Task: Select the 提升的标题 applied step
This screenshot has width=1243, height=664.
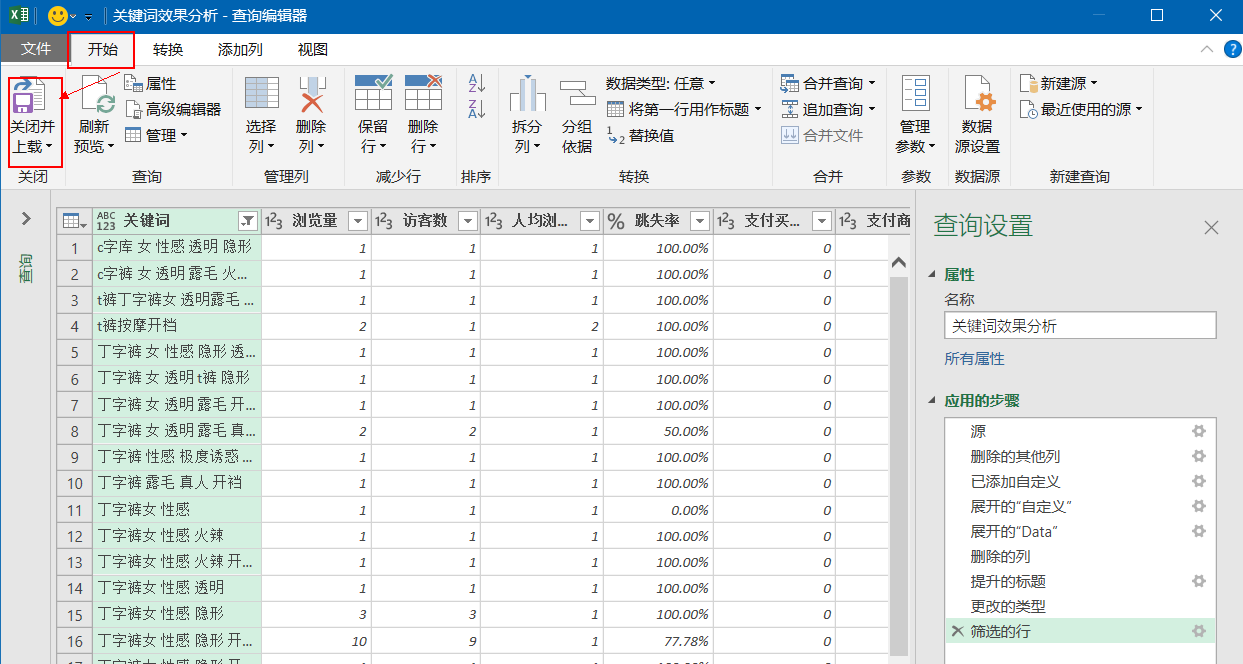Action: [1008, 581]
